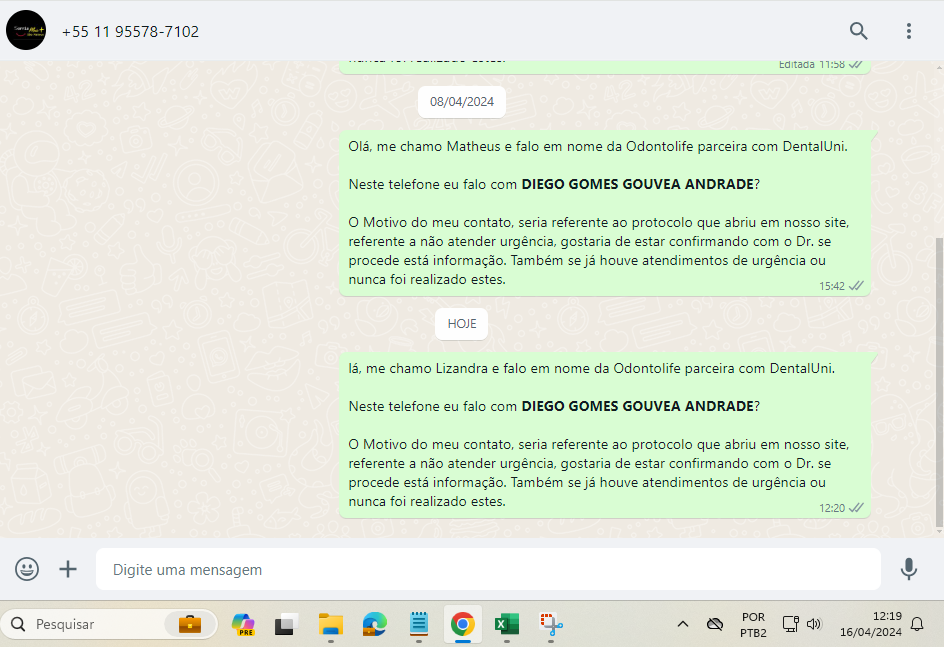Change the POR PTB2 keyboard layout
The image size is (944, 647).
[753, 625]
